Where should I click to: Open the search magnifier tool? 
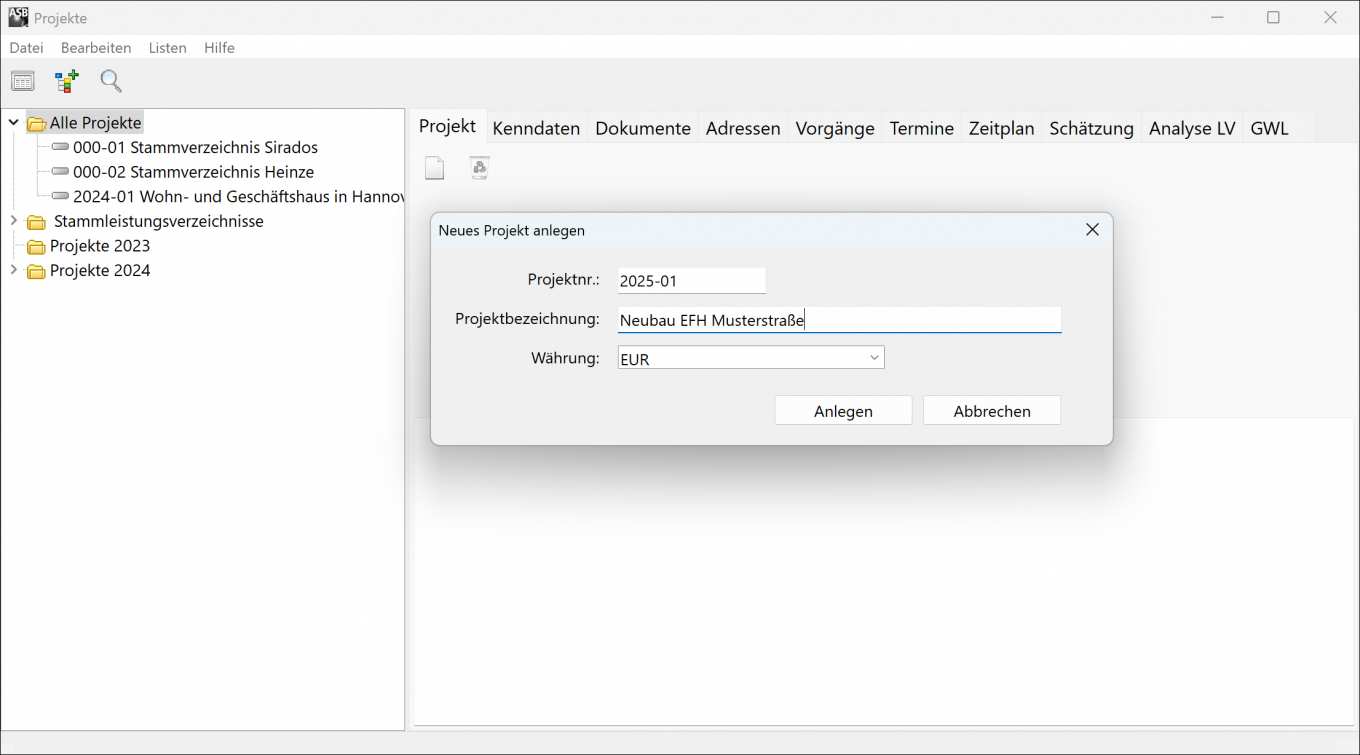(x=111, y=81)
